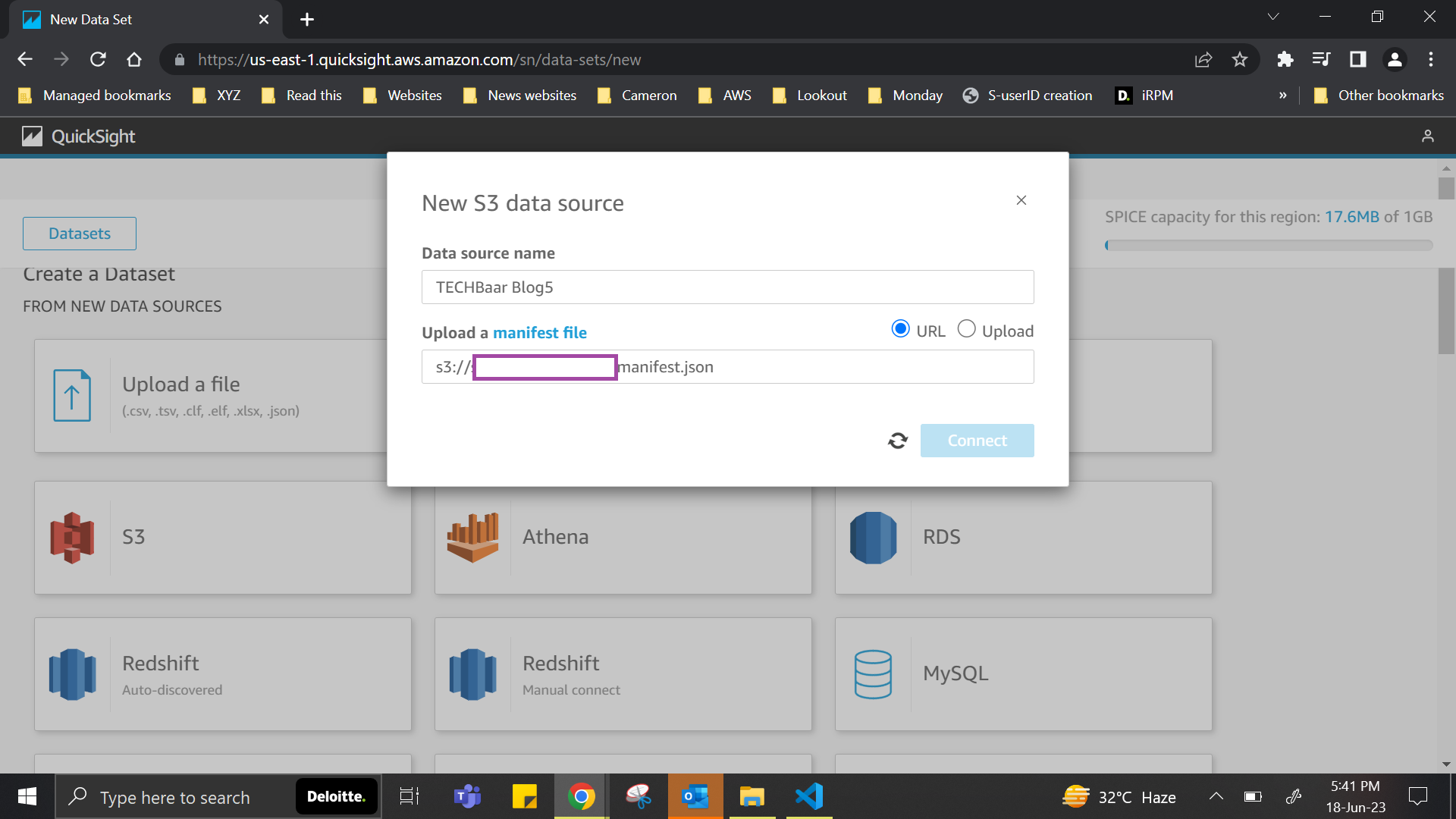Viewport: 1456px width, 819px height.
Task: Click the Connect button
Action: pos(977,441)
